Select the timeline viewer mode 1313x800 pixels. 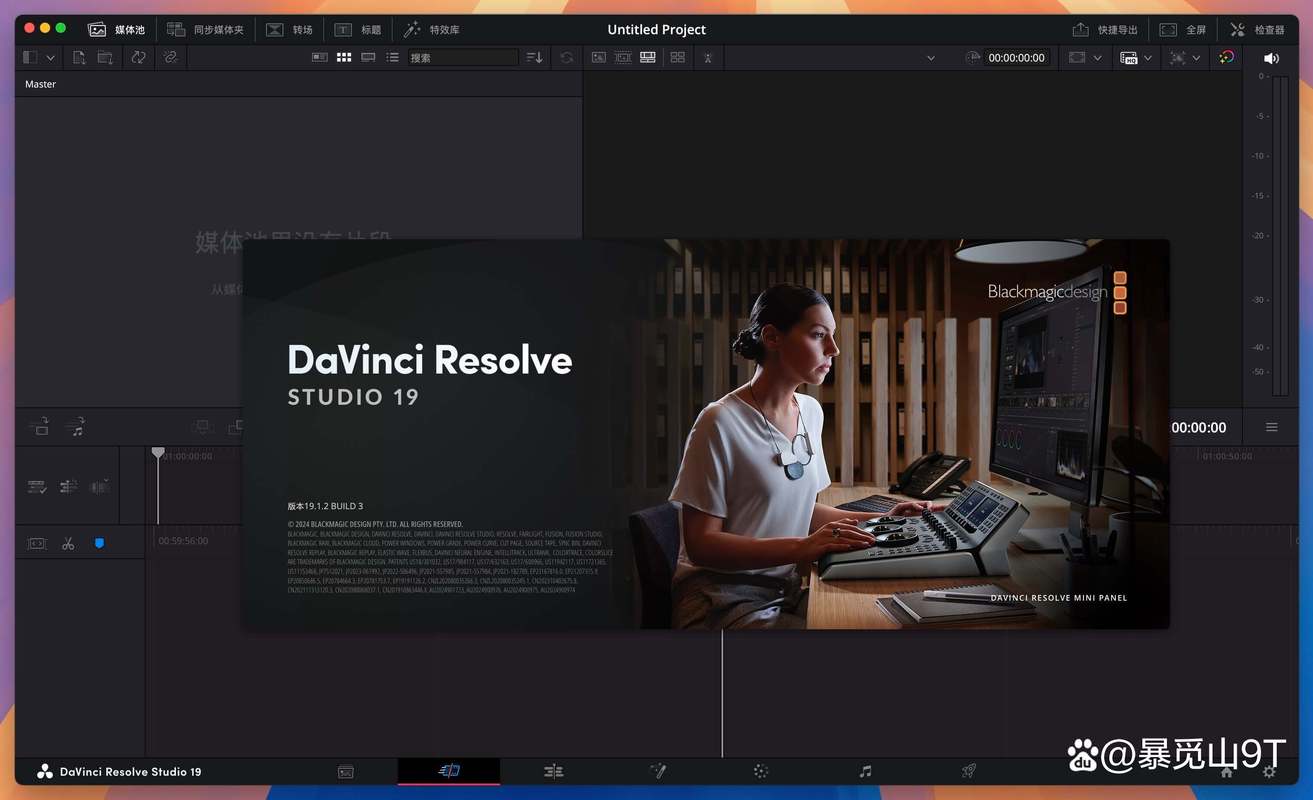click(x=648, y=58)
